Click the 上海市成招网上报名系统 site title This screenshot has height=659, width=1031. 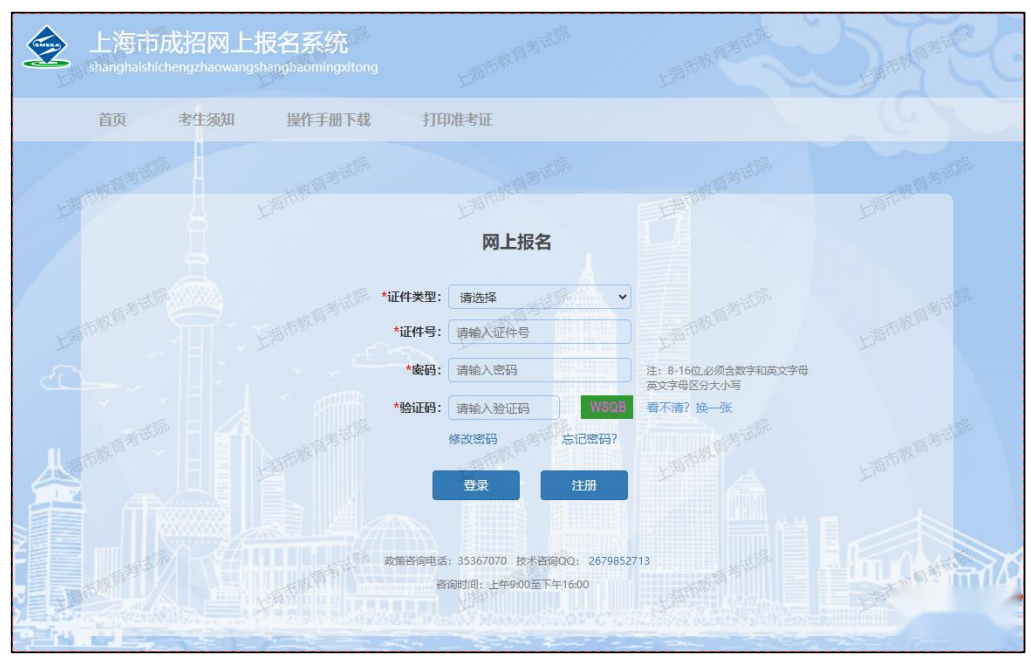click(218, 43)
